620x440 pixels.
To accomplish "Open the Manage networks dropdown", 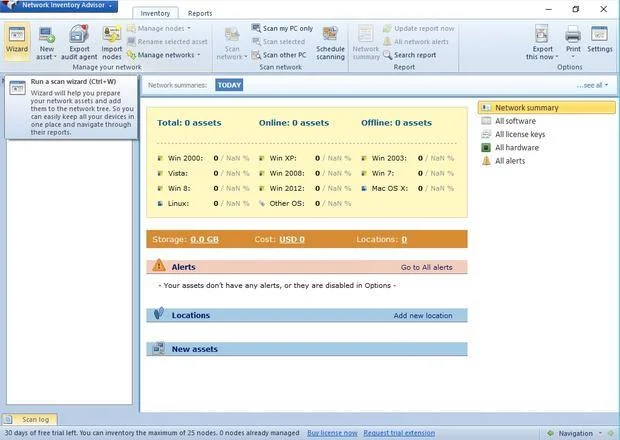I will (x=163, y=55).
